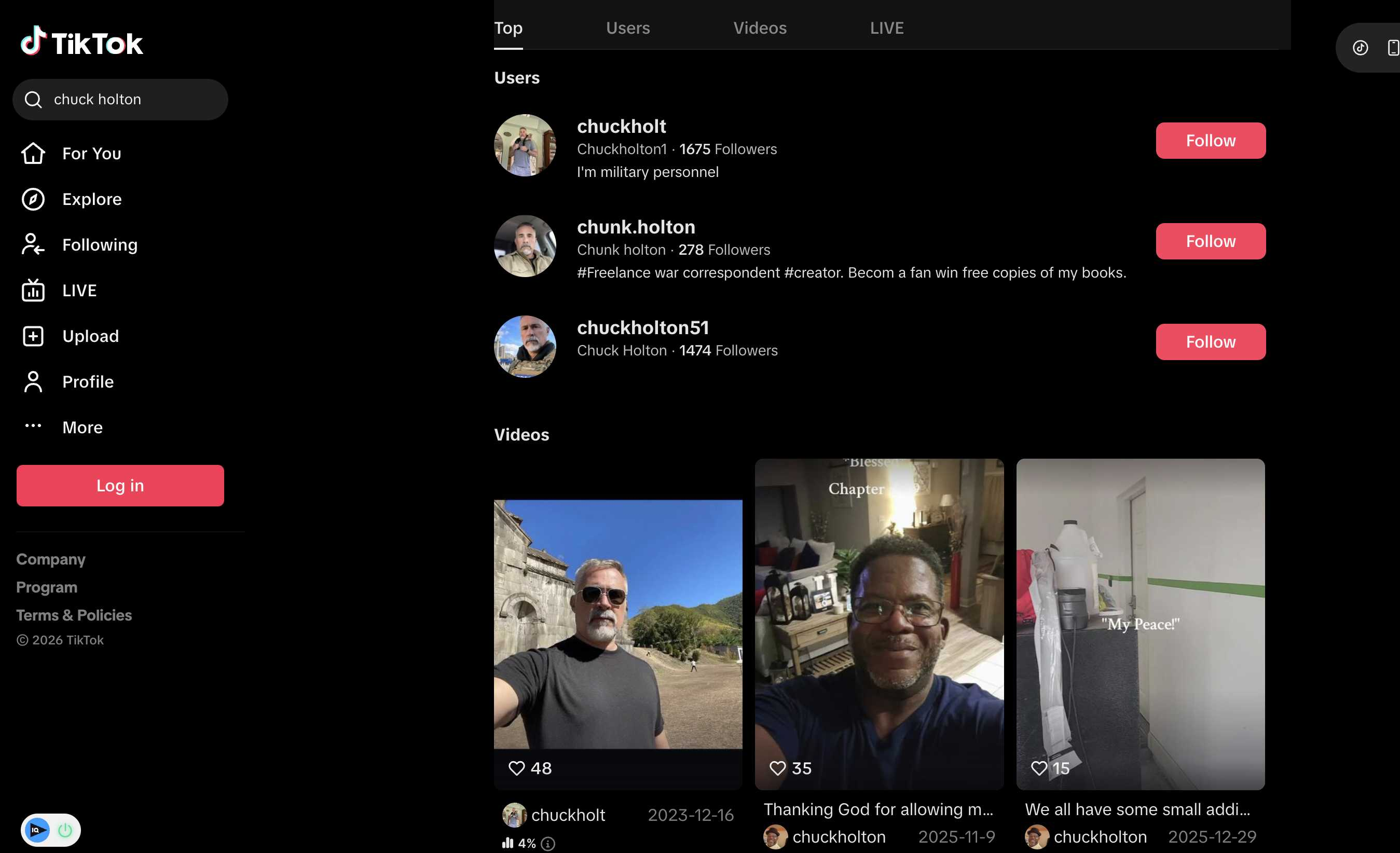This screenshot has height=853, width=1400.
Task: Click the Upload plus icon
Action: click(x=33, y=336)
